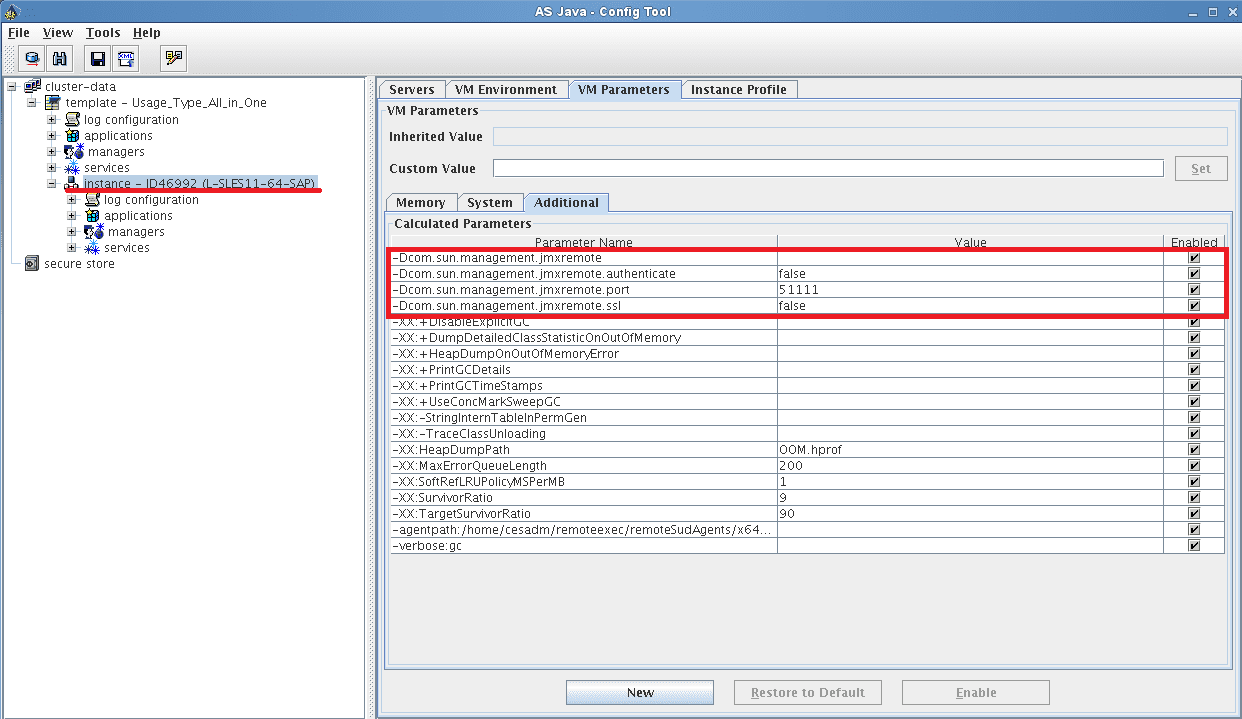Click the AS Java window menu icon

(12, 12)
